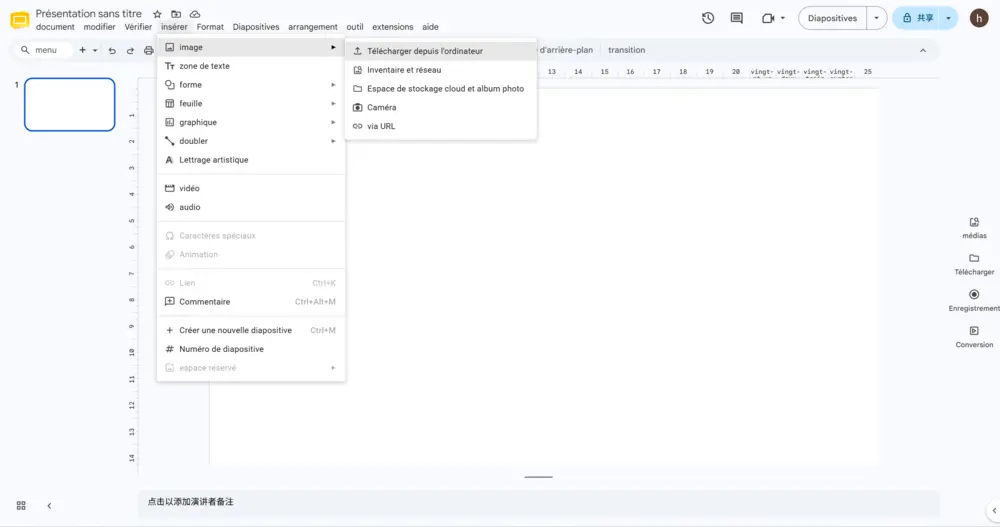The image size is (1000, 527).
Task: Choose via URL image option
Action: 441,126
